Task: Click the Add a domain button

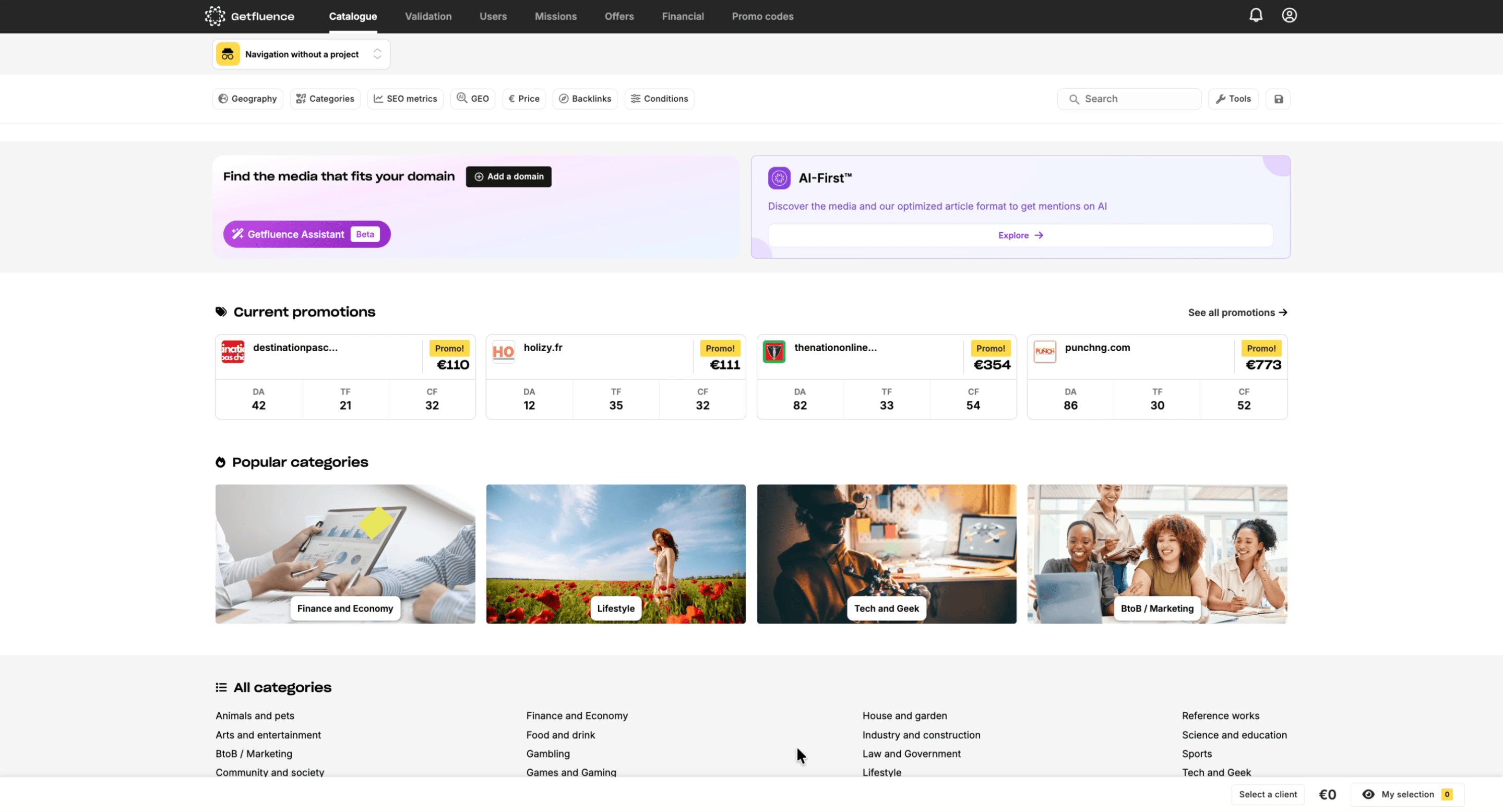Action: [508, 177]
